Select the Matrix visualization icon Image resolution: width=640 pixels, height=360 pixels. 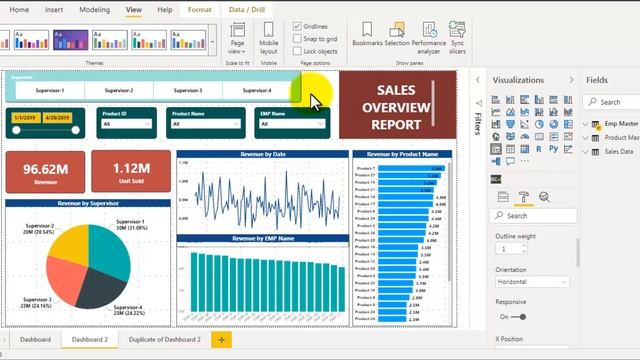524,149
